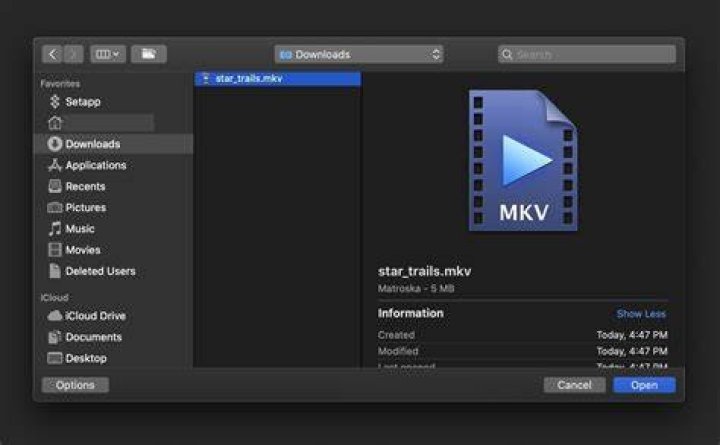Click the Options button
The height and width of the screenshot is (445, 720).
[x=75, y=385]
